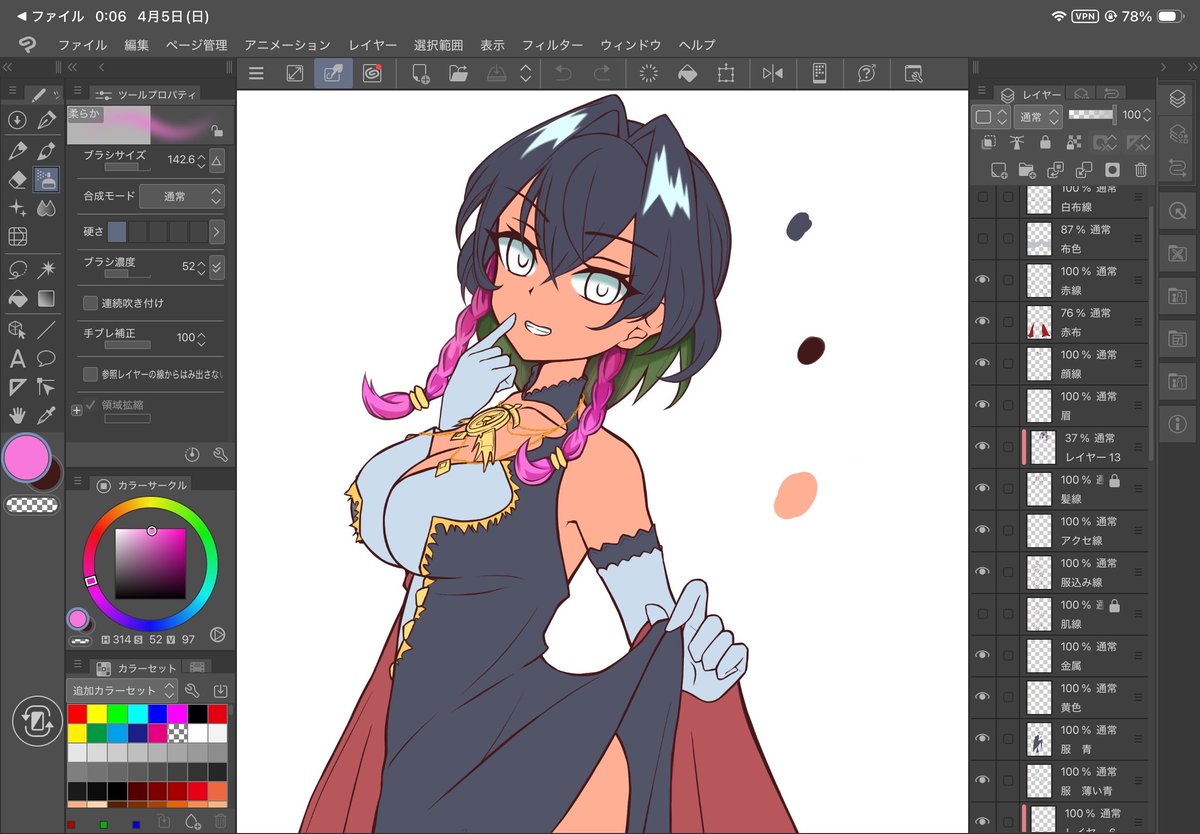
Task: Open ヘルプ menu
Action: (697, 45)
